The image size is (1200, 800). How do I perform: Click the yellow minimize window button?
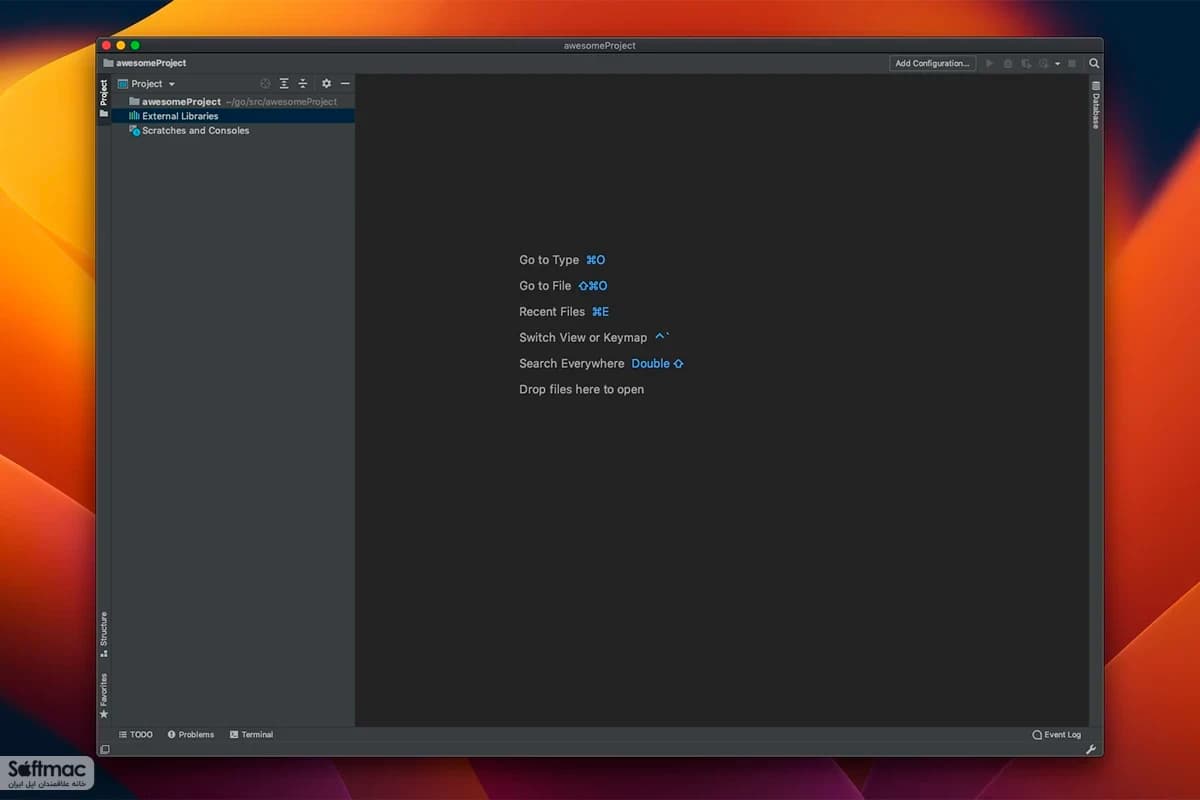coord(121,45)
